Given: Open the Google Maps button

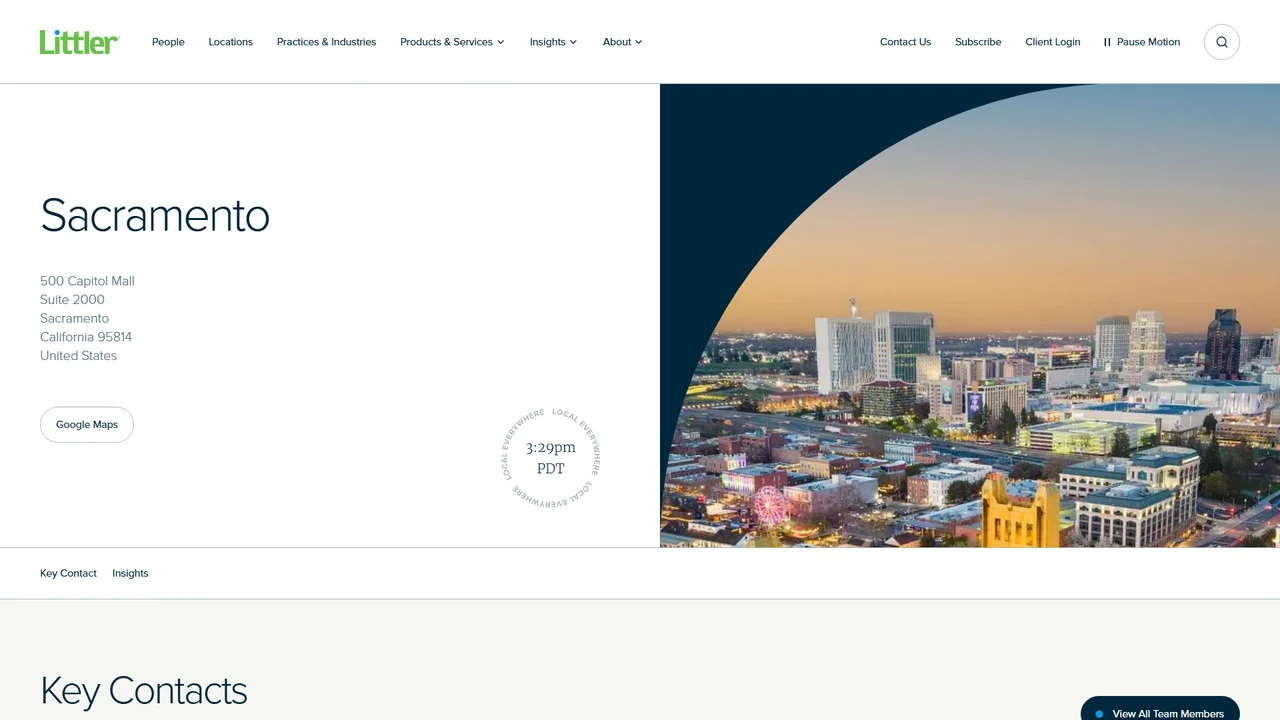Looking at the screenshot, I should 87,425.
